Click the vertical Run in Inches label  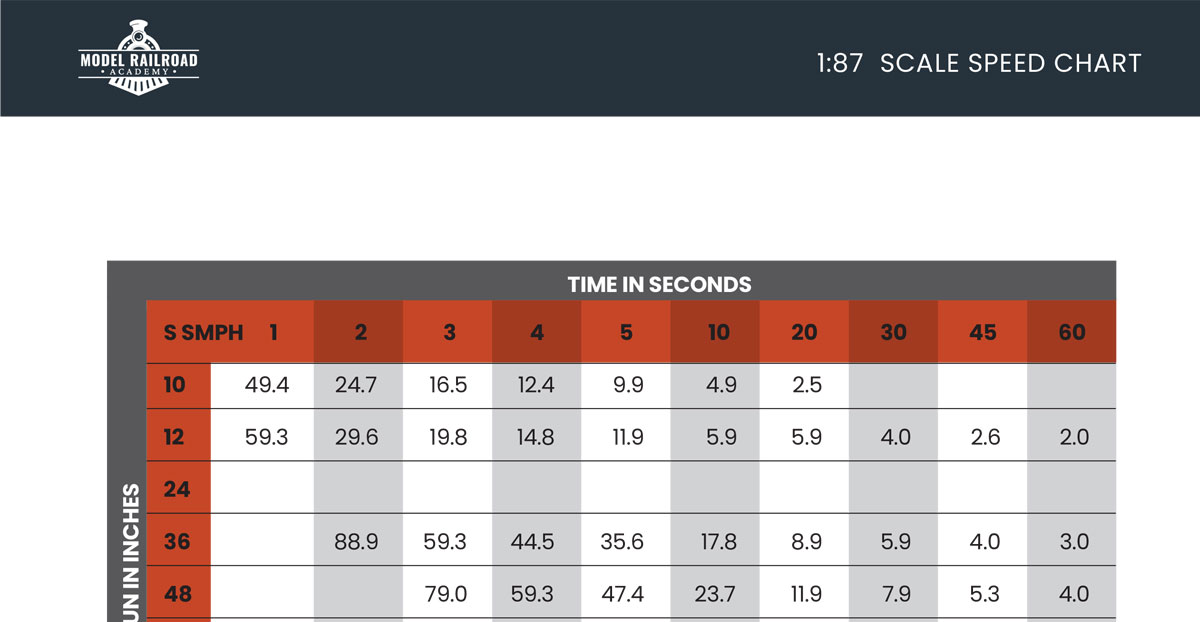pyautogui.click(x=128, y=553)
